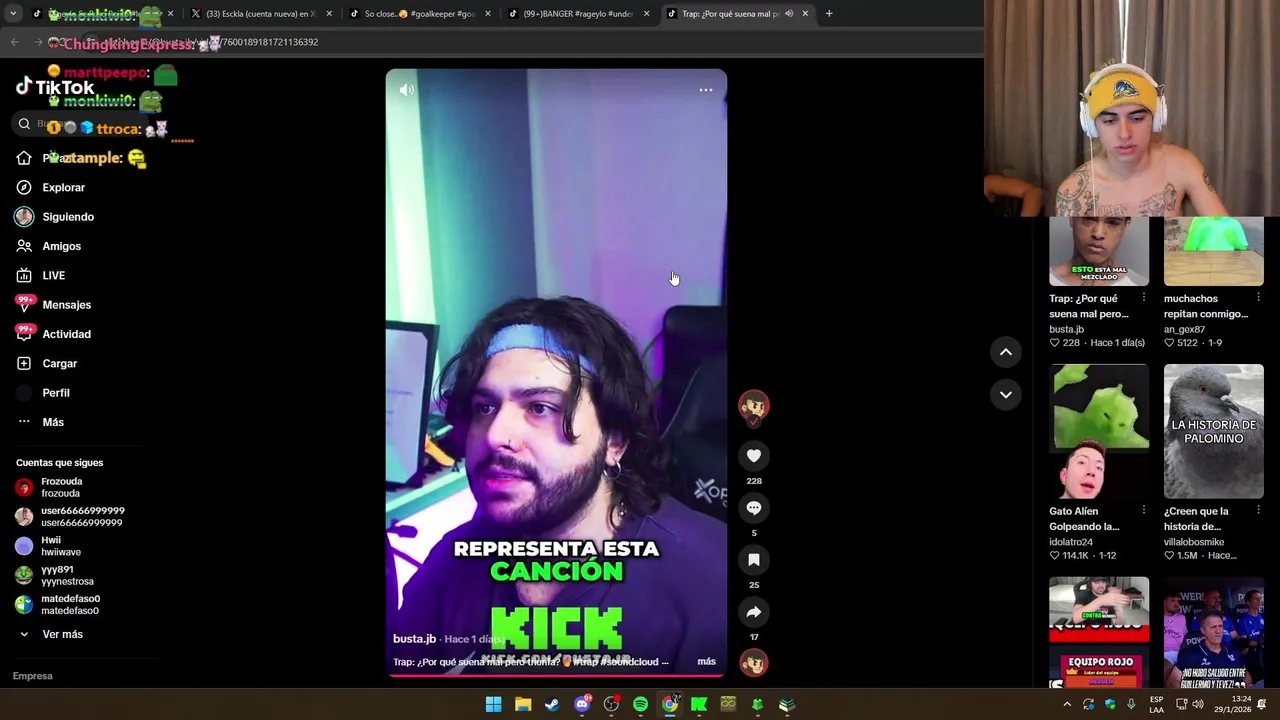Open busta.jb username on video

tap(414, 639)
